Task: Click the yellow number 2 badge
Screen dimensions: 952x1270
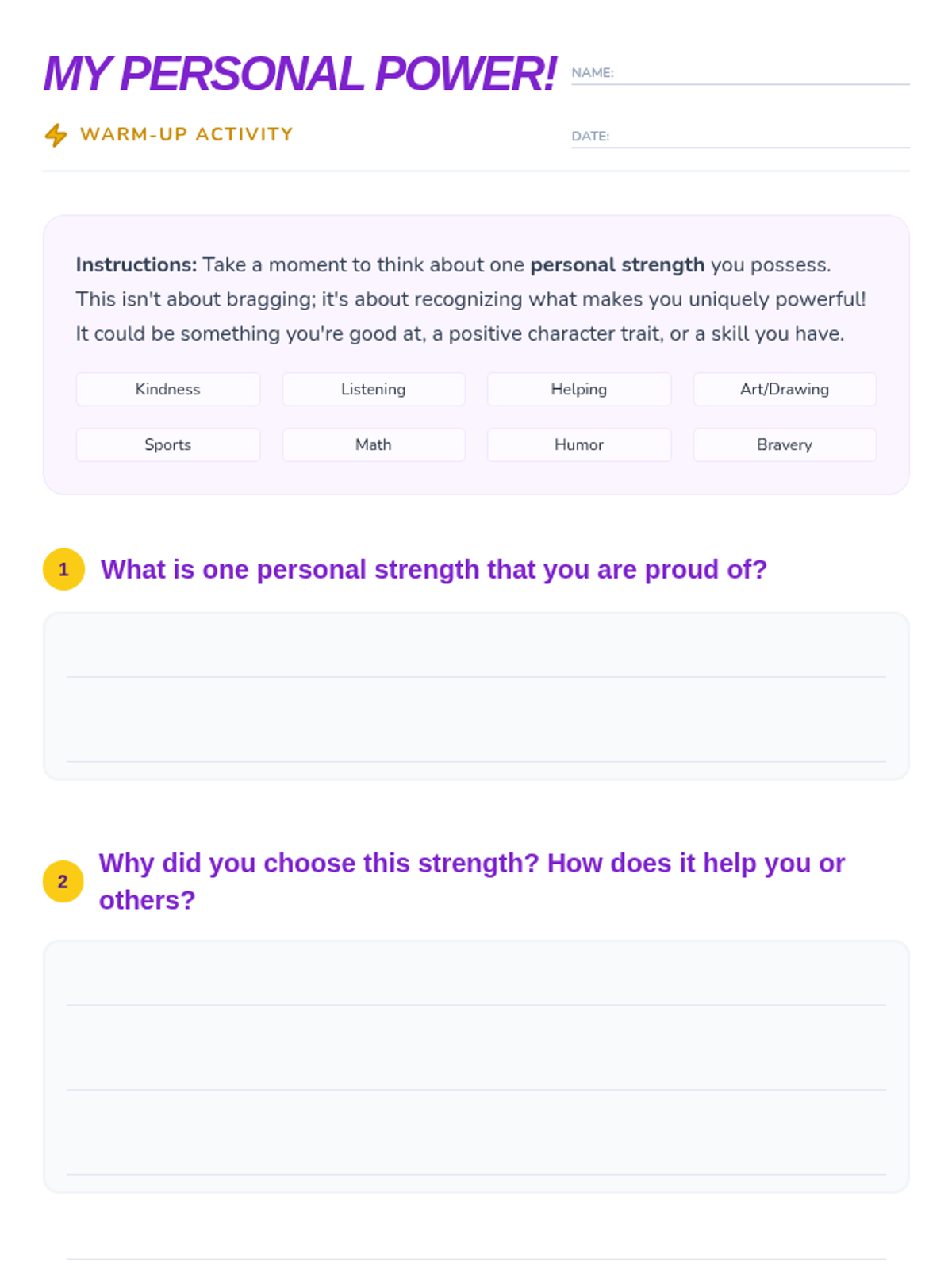Action: pyautogui.click(x=63, y=881)
